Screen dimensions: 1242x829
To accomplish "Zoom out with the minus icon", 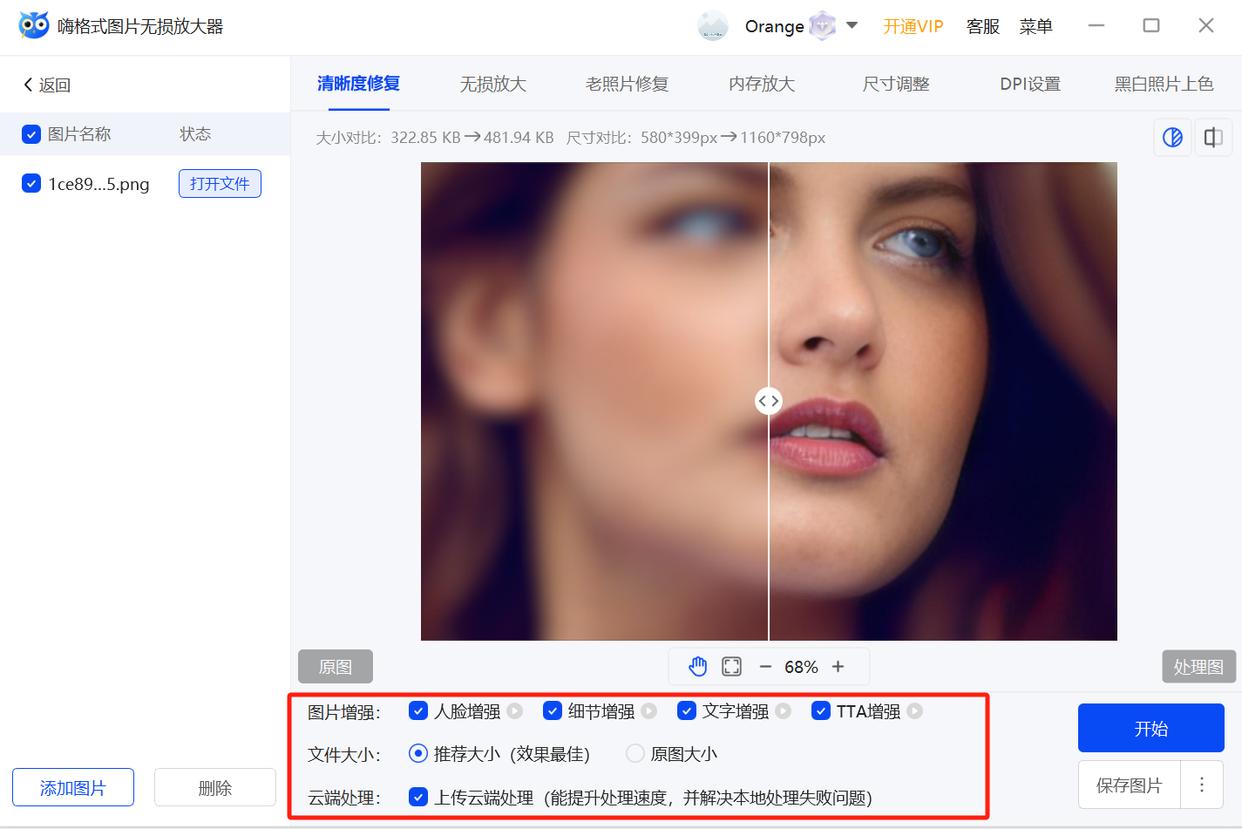I will (765, 666).
